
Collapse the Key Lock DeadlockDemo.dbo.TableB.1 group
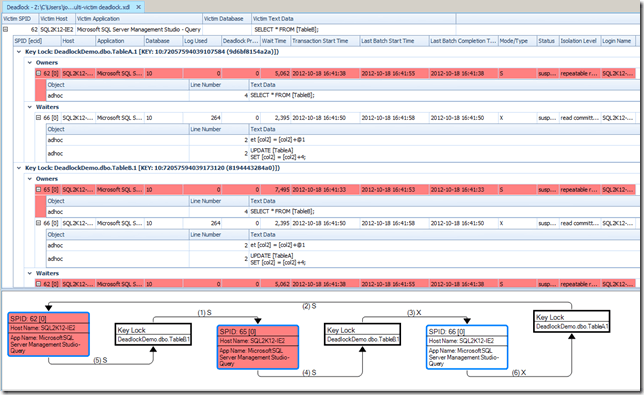point(18,168)
